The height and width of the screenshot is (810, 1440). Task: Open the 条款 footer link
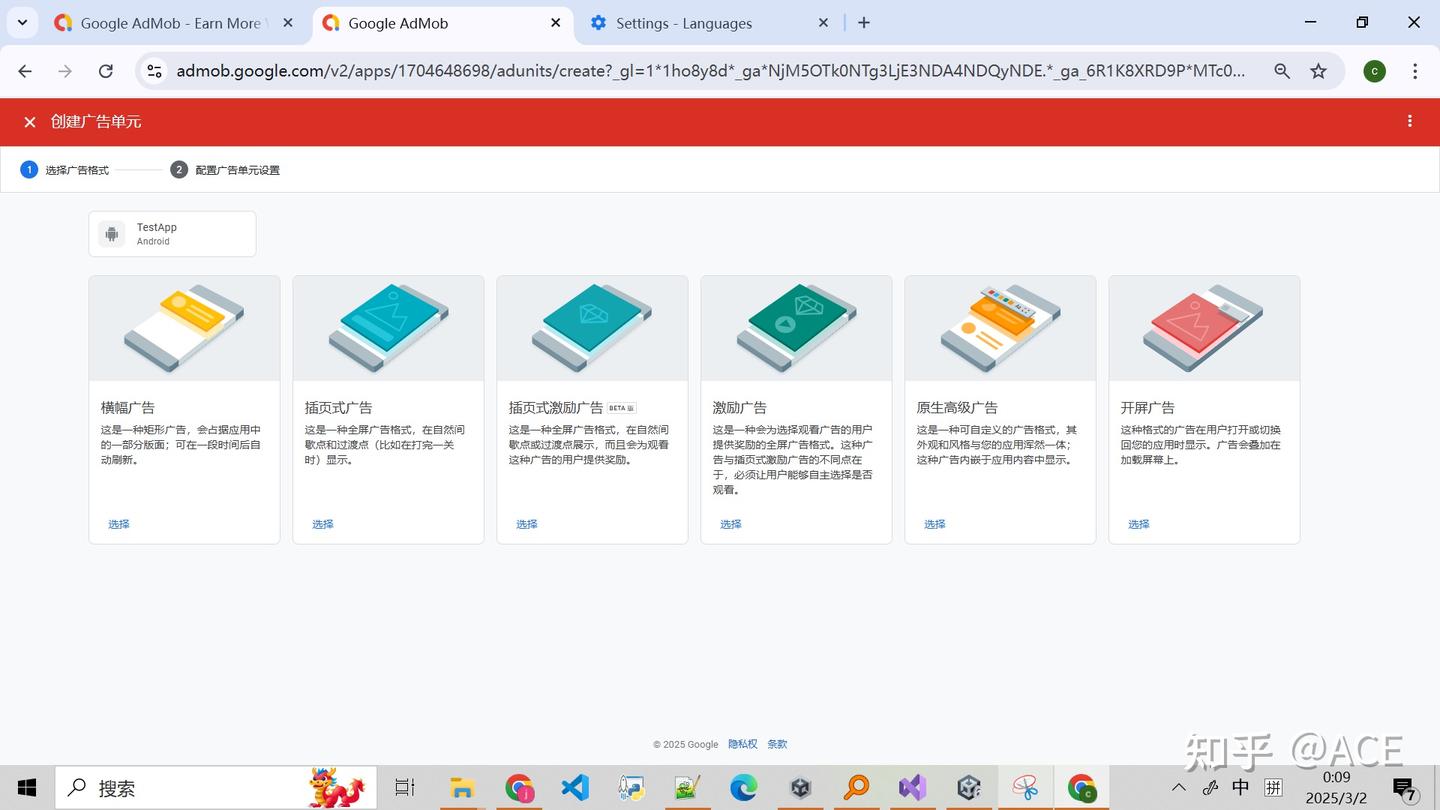pyautogui.click(x=777, y=744)
